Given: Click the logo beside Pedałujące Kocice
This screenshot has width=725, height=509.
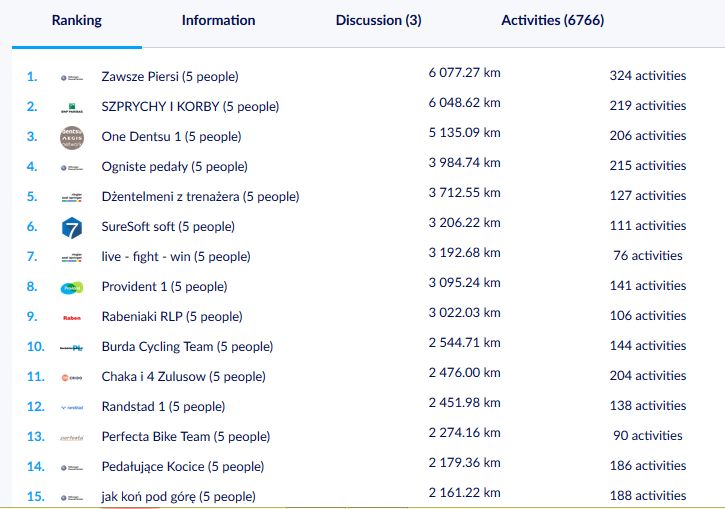Looking at the screenshot, I should coord(72,468).
